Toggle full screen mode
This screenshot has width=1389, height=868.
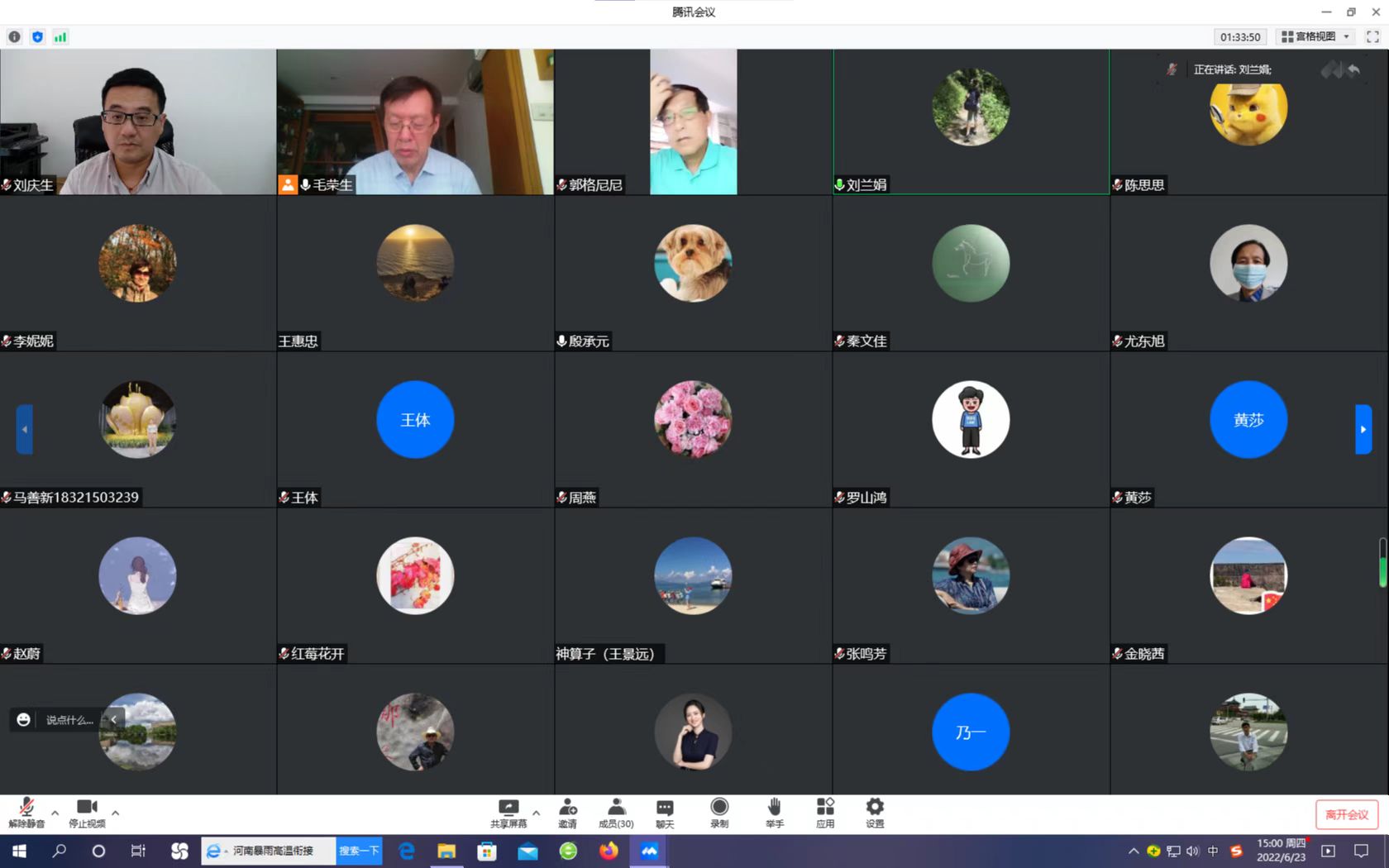coord(1372,37)
